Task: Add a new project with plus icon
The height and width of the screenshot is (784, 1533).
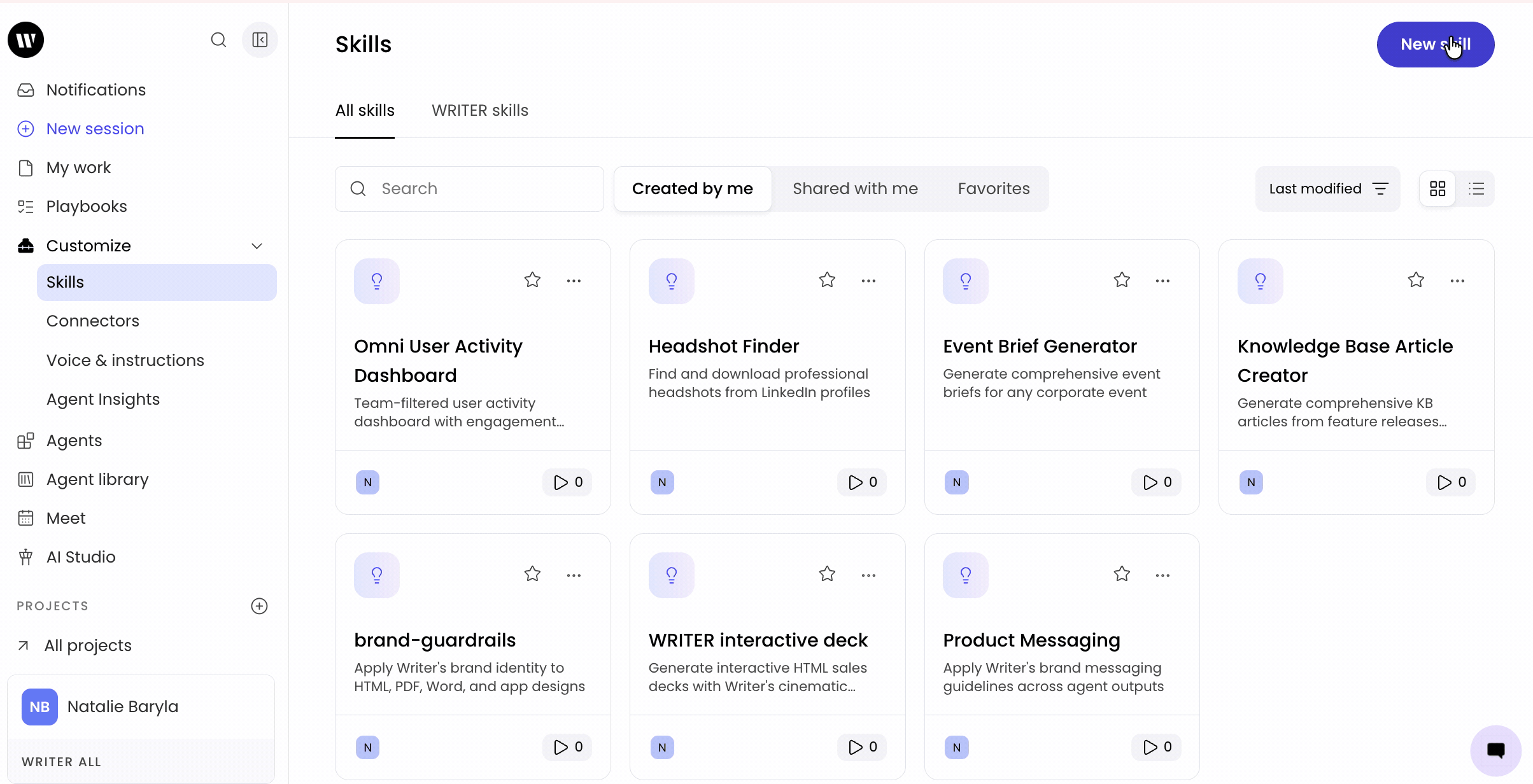Action: coord(259,606)
